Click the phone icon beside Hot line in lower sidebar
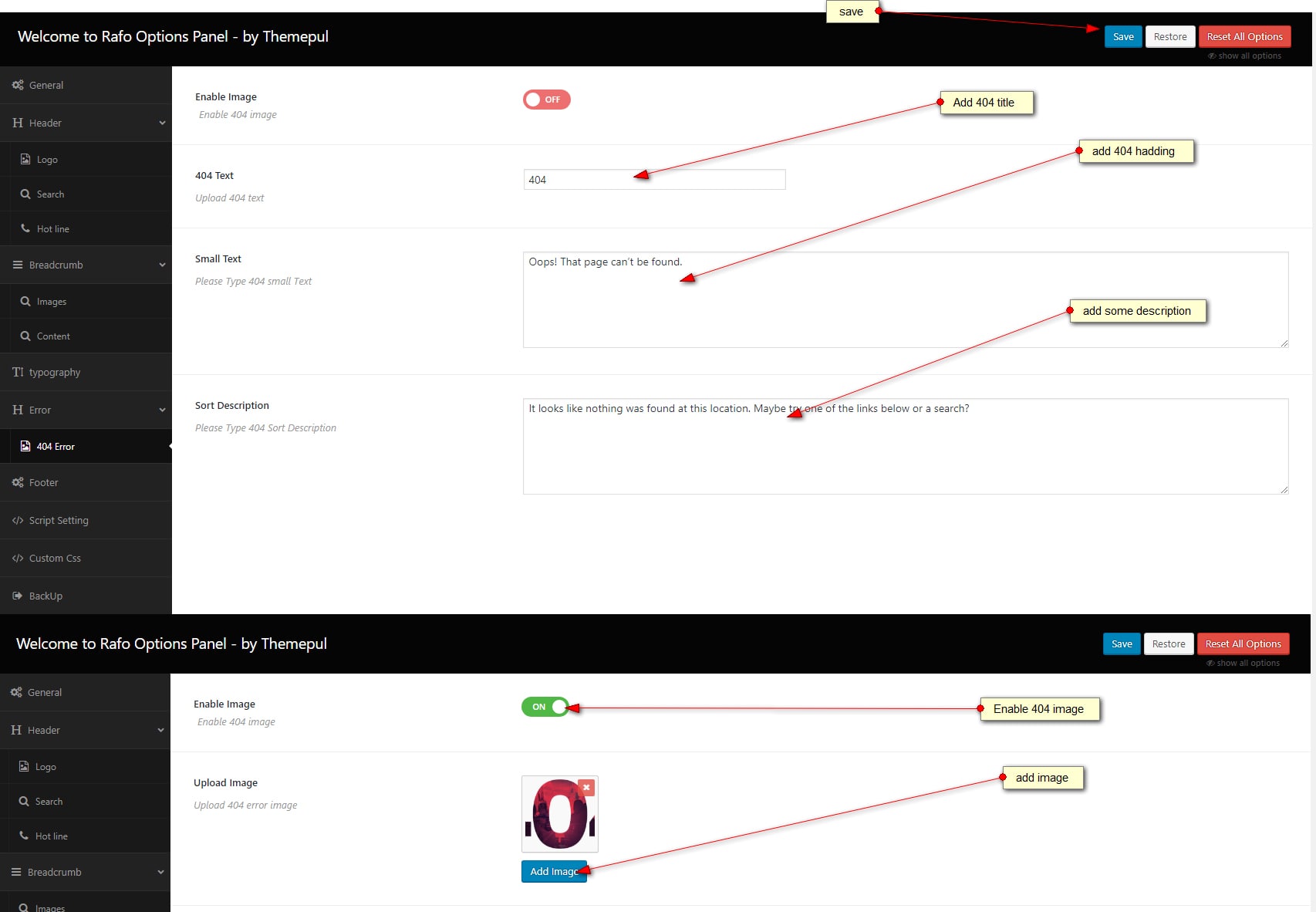This screenshot has width=1316, height=912. tap(24, 836)
